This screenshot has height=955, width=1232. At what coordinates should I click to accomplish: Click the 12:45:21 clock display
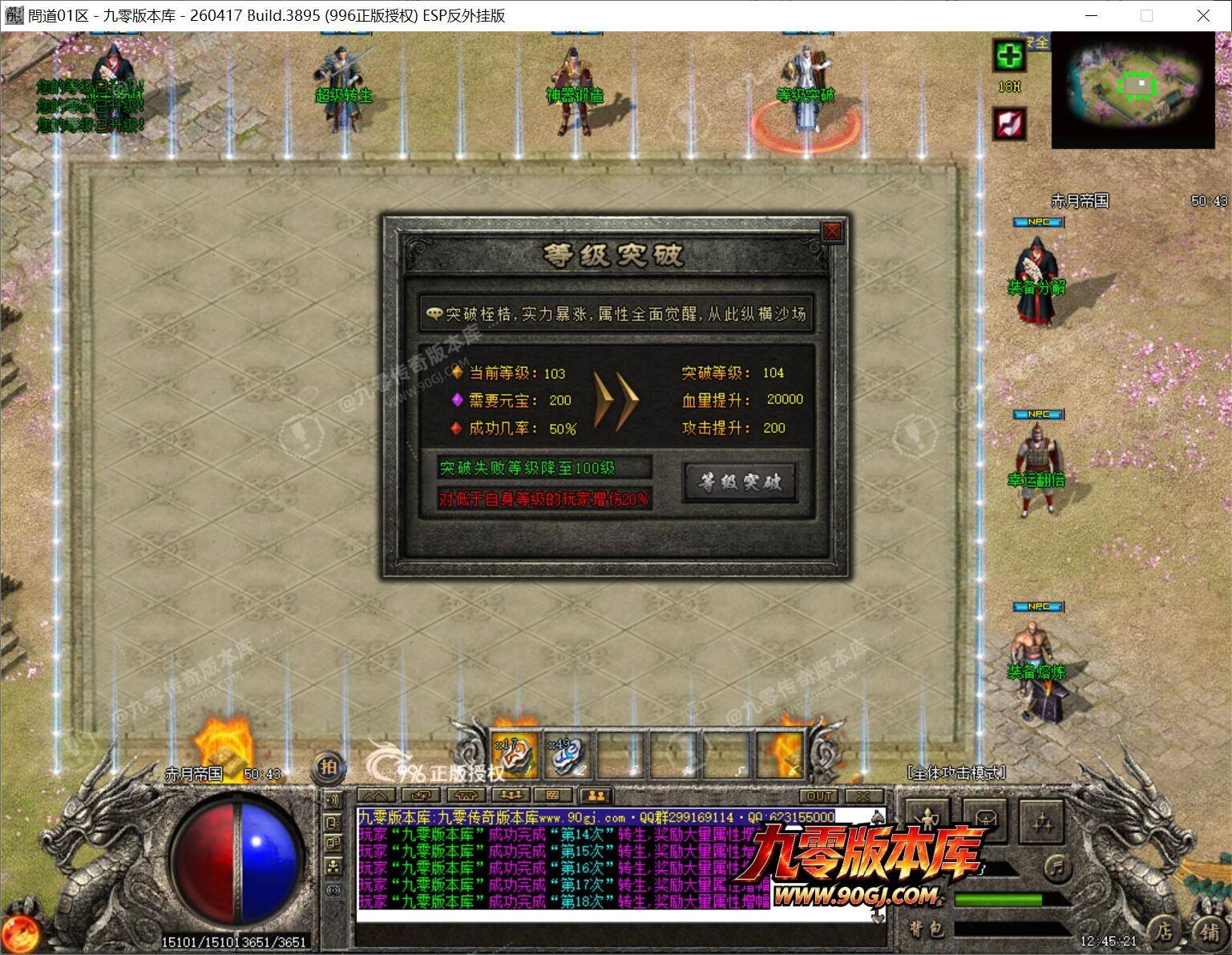(1108, 941)
